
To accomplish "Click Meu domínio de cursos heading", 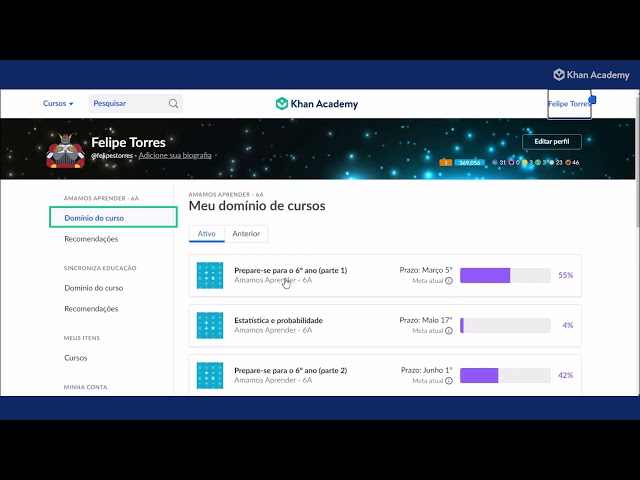I will click(257, 206).
